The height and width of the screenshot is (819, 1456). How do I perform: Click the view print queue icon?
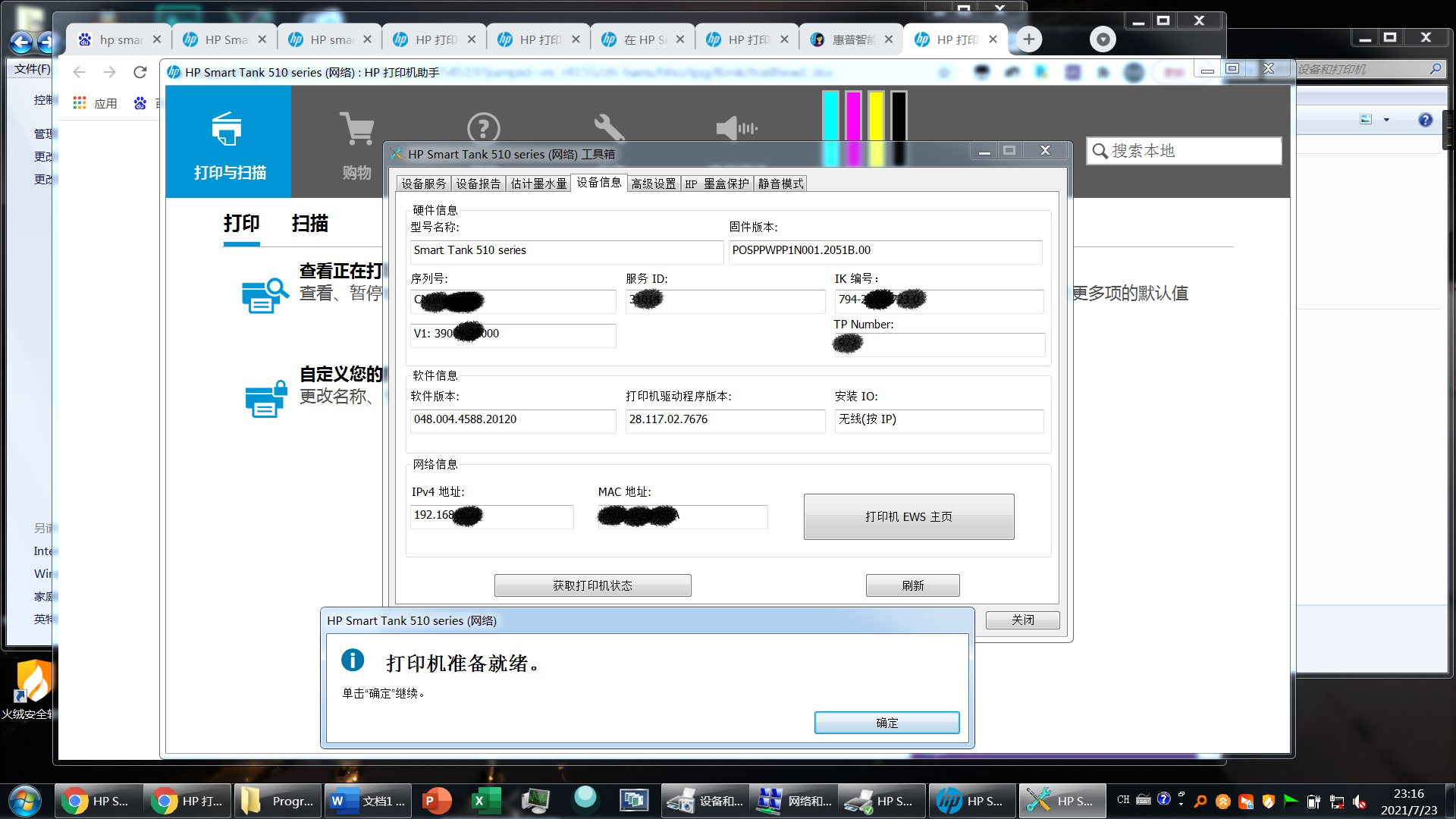coord(265,295)
